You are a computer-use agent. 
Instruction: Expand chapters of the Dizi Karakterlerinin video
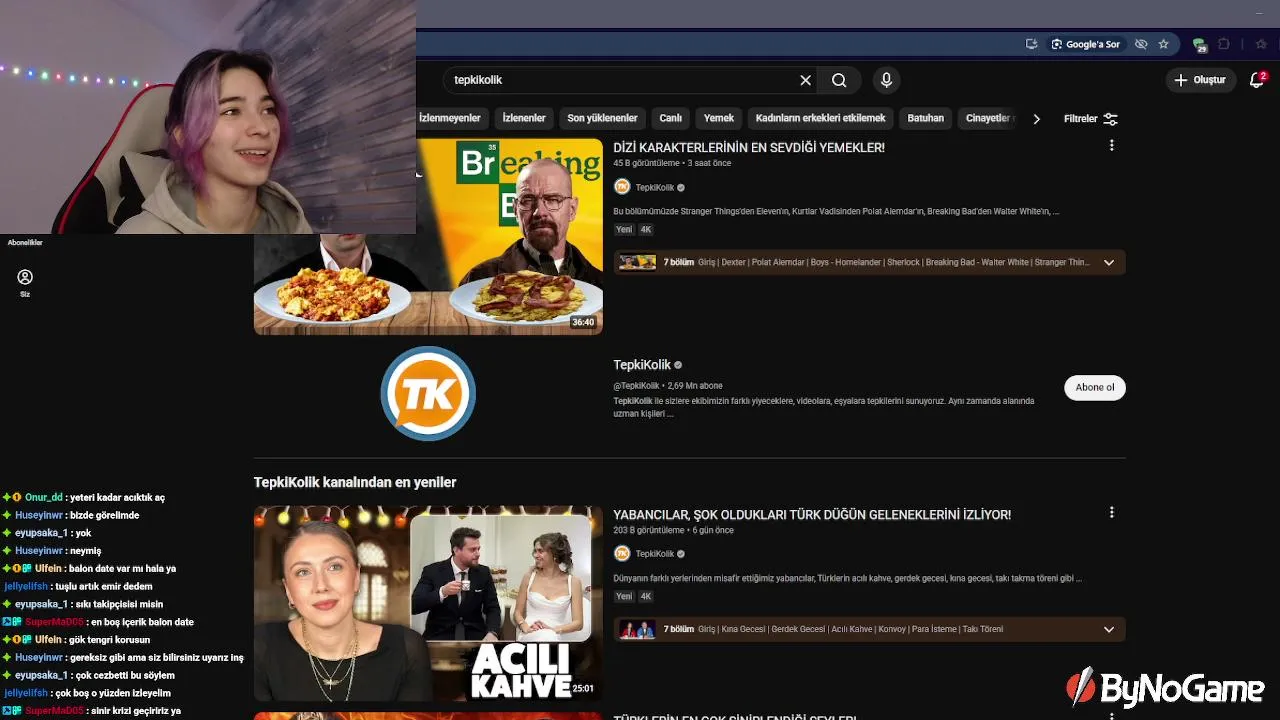(1108, 262)
